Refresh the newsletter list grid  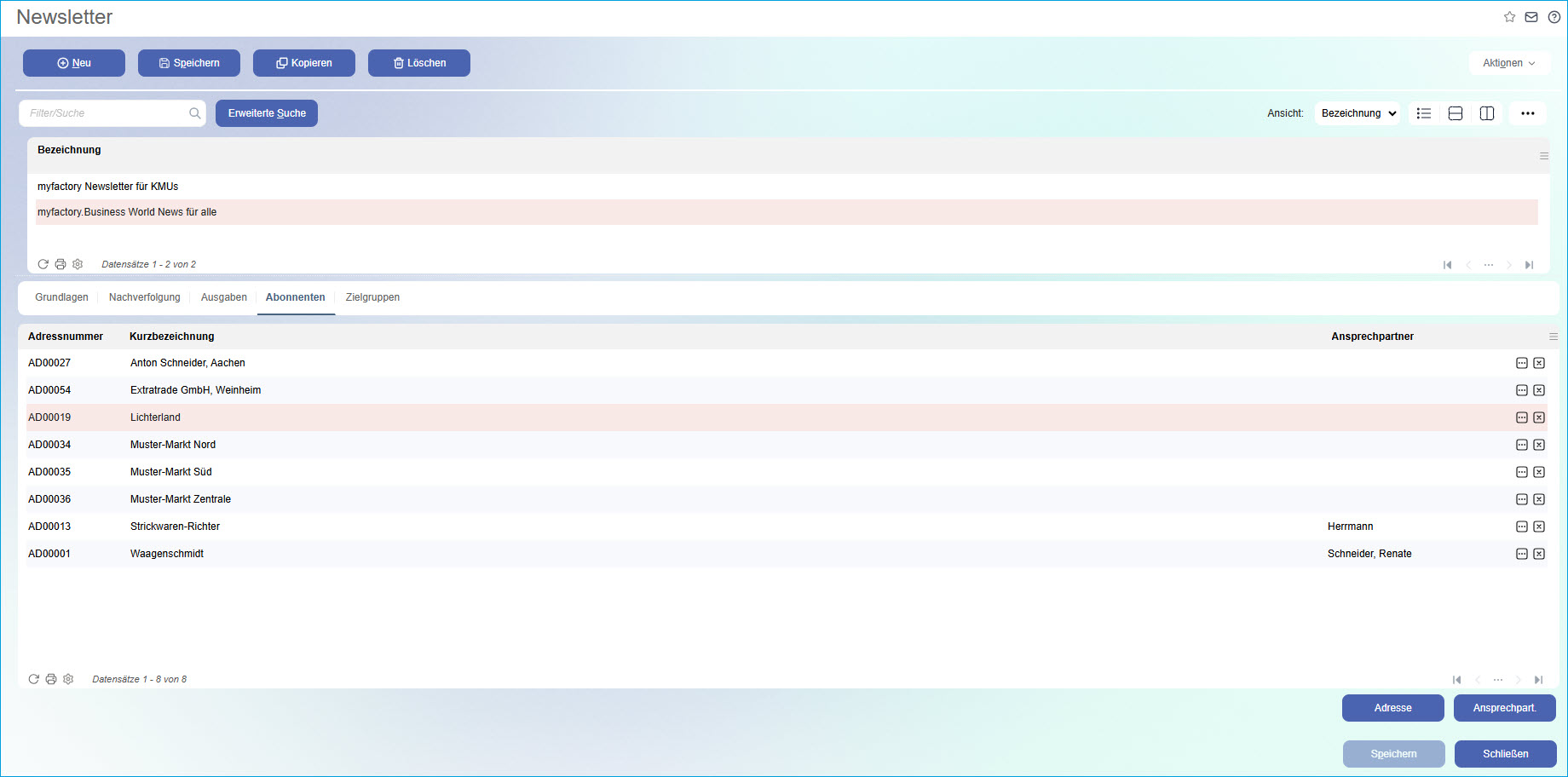point(43,264)
